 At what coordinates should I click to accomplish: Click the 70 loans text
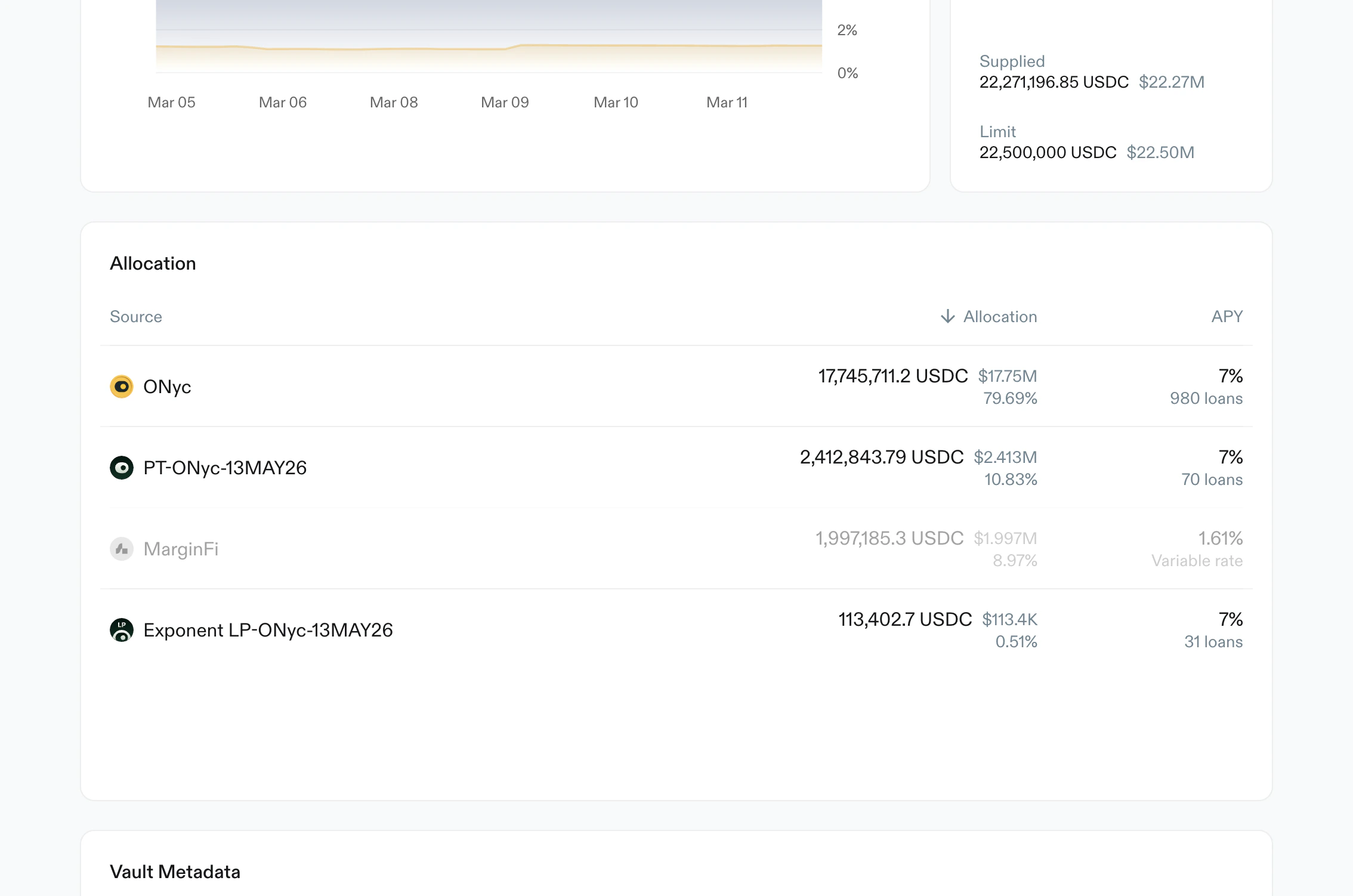tap(1212, 480)
